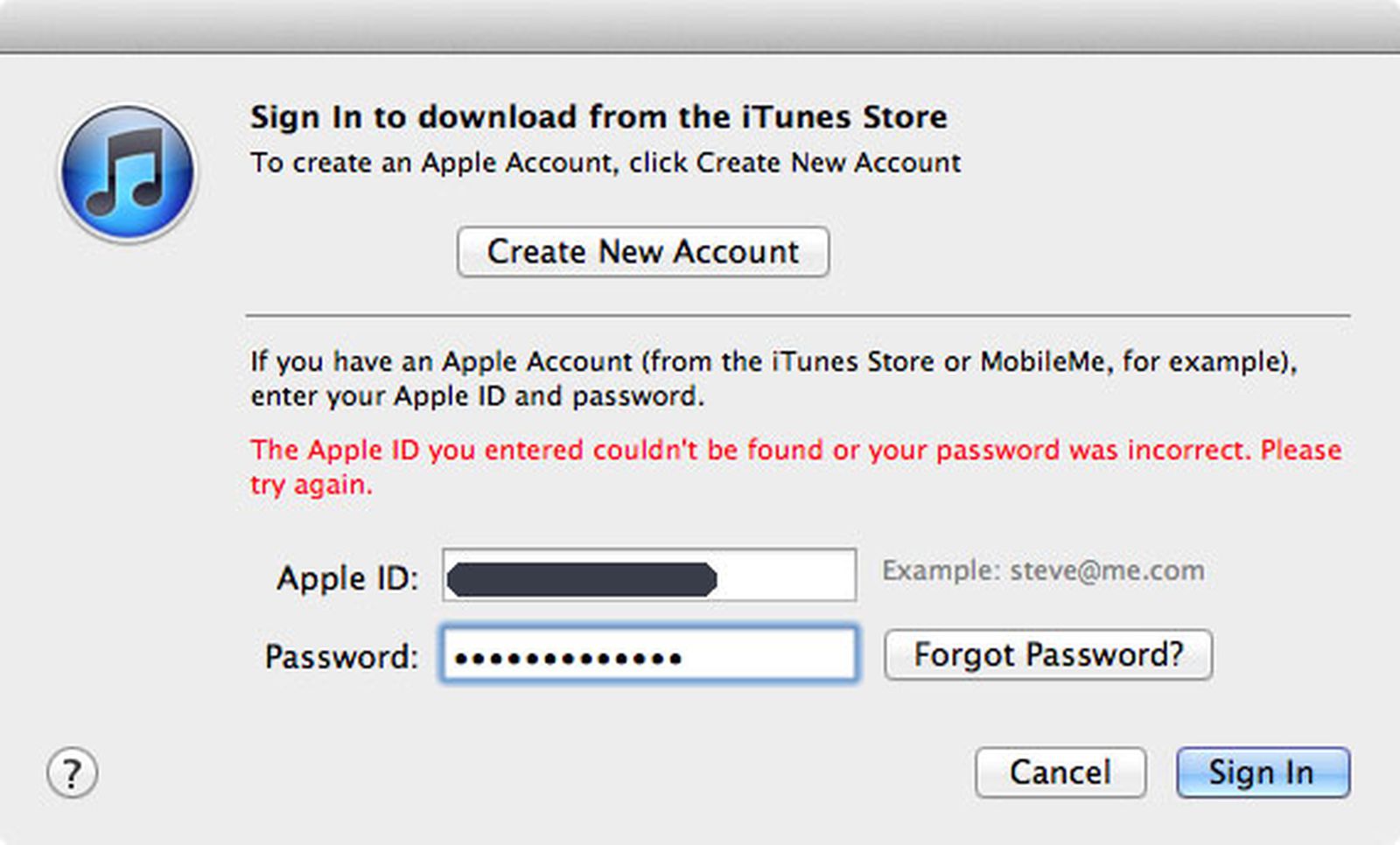1400x845 pixels.
Task: Click the blue iTunes music note icon
Action: click(128, 172)
